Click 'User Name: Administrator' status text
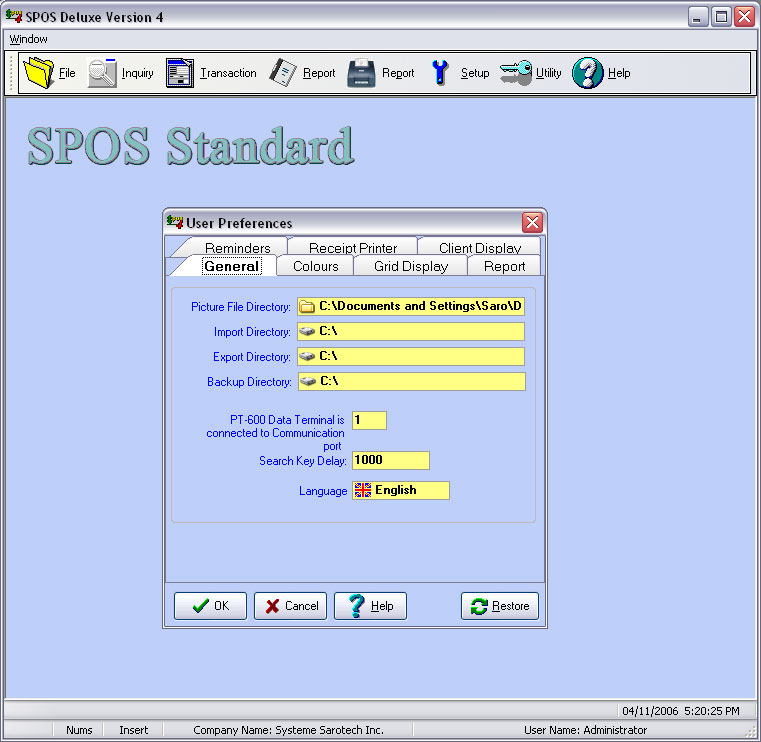This screenshot has height=742, width=761. point(585,730)
